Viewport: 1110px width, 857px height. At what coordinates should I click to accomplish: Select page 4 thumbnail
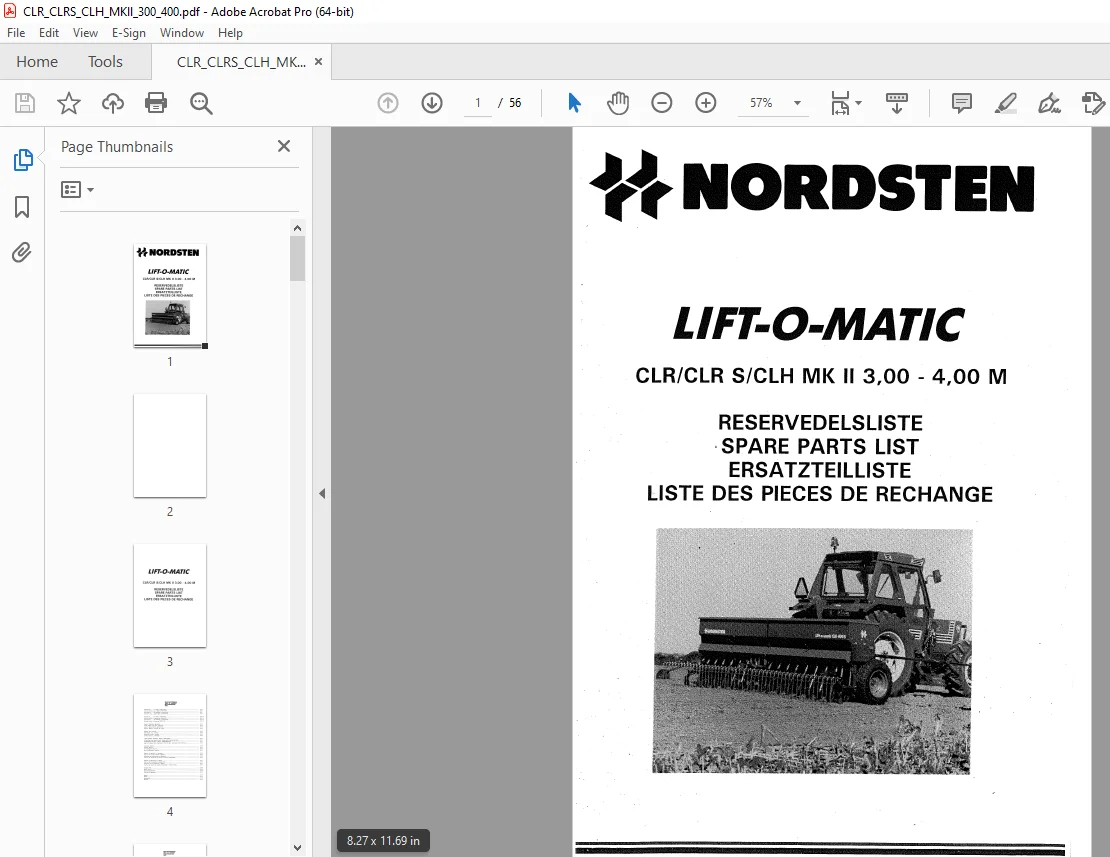[170, 745]
